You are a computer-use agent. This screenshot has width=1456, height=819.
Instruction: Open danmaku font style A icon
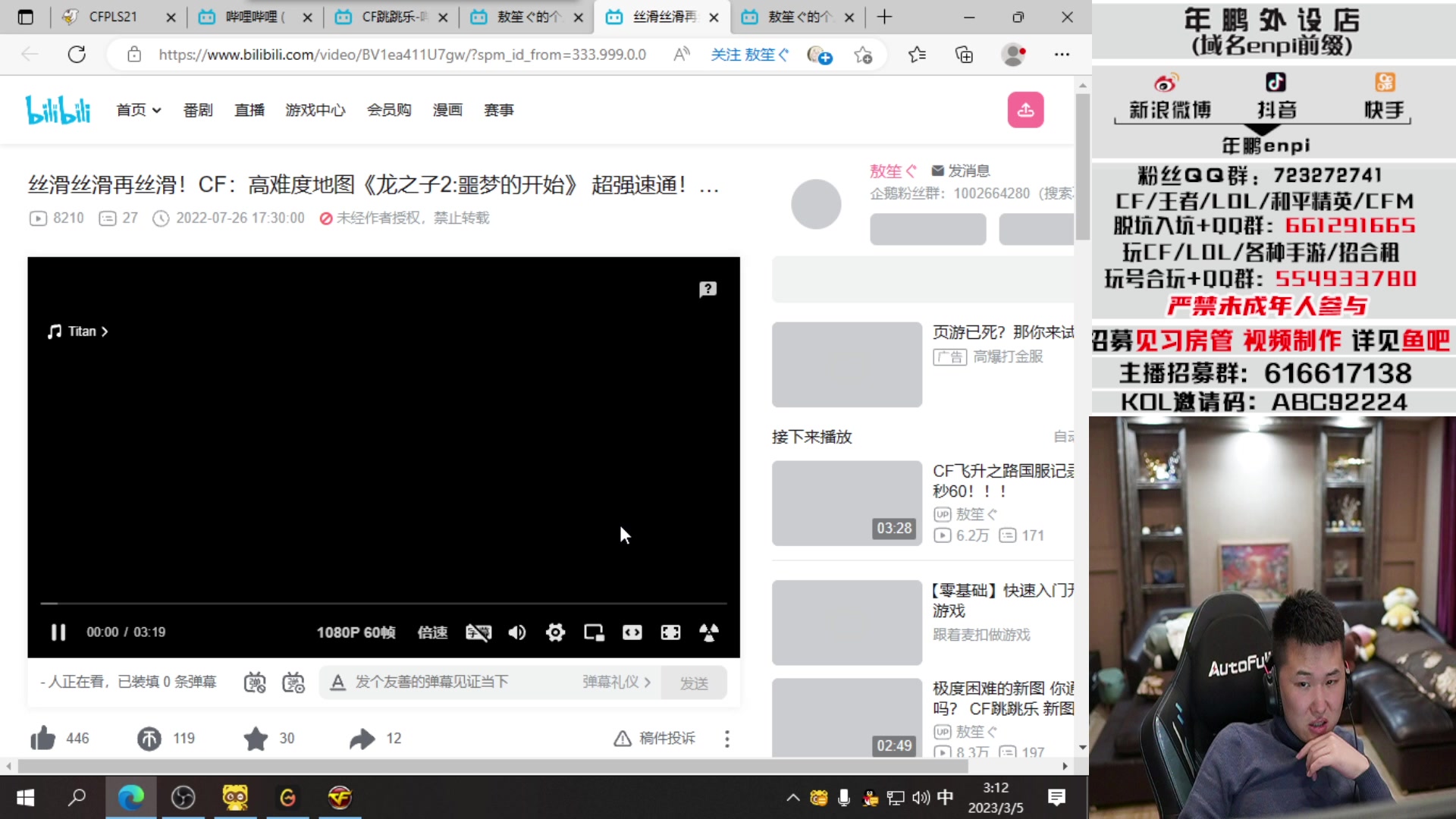point(337,682)
